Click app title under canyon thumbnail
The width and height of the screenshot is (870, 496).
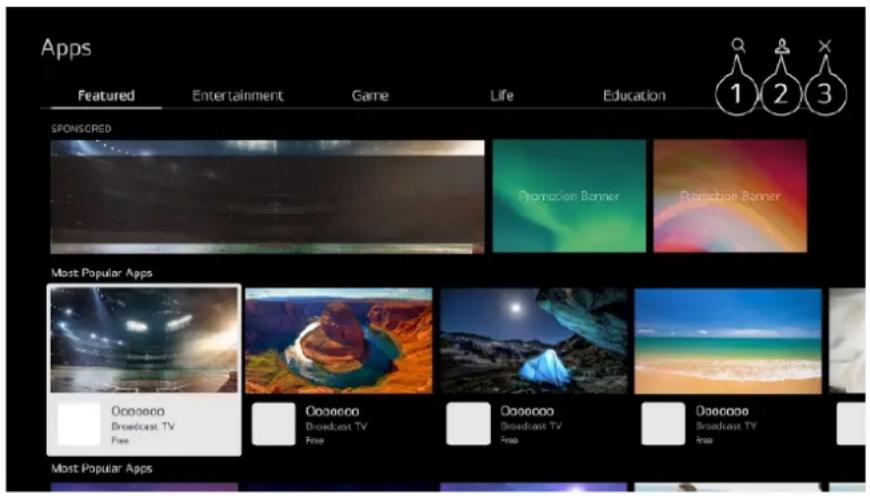coord(332,412)
